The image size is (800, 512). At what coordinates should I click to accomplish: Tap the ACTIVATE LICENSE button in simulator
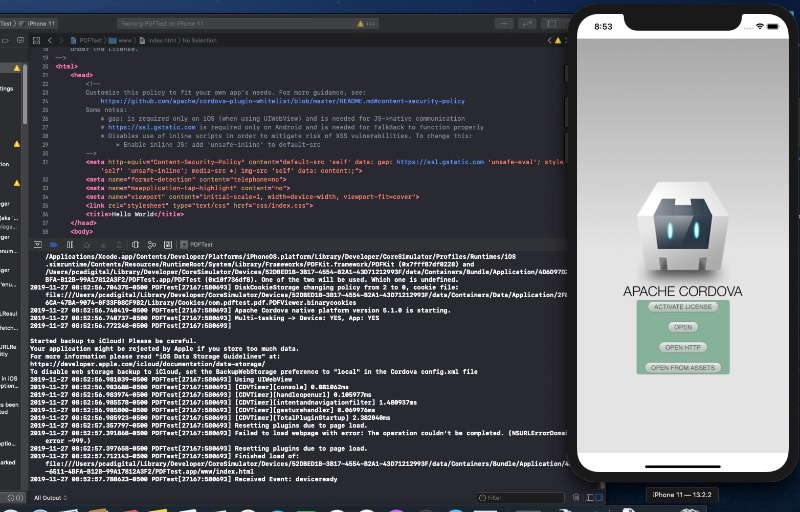coord(683,307)
